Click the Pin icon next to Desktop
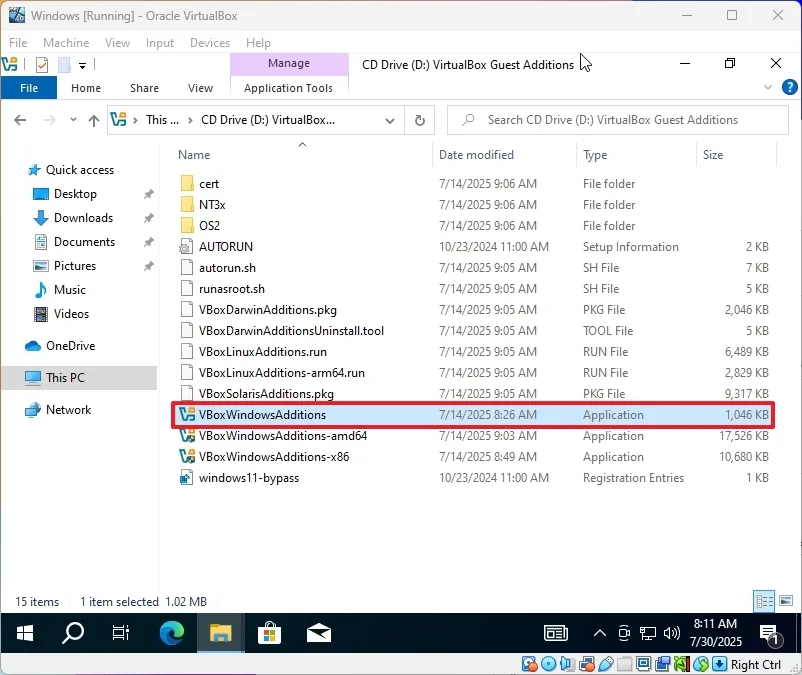Screen dimensions: 802x675 (147, 194)
